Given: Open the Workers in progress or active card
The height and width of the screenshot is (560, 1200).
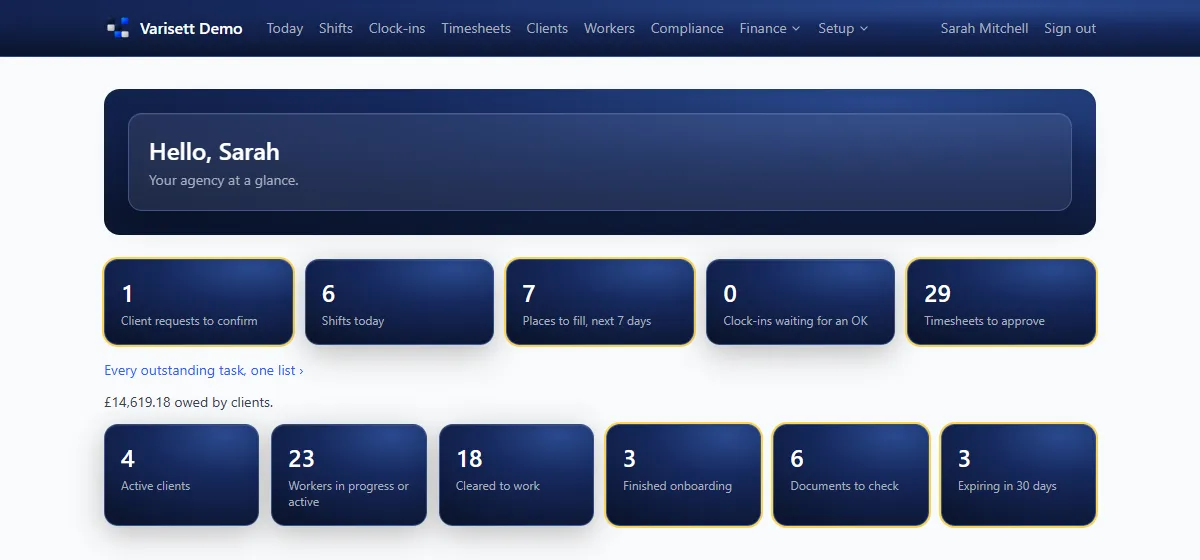Looking at the screenshot, I should (349, 475).
